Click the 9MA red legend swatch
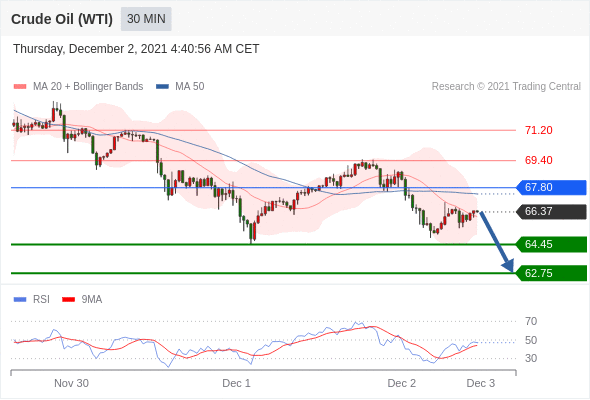 pyautogui.click(x=68, y=300)
